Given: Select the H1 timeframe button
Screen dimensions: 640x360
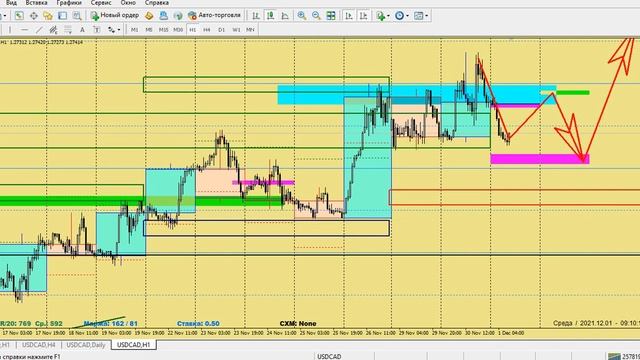Looking at the screenshot, I should tap(193, 30).
